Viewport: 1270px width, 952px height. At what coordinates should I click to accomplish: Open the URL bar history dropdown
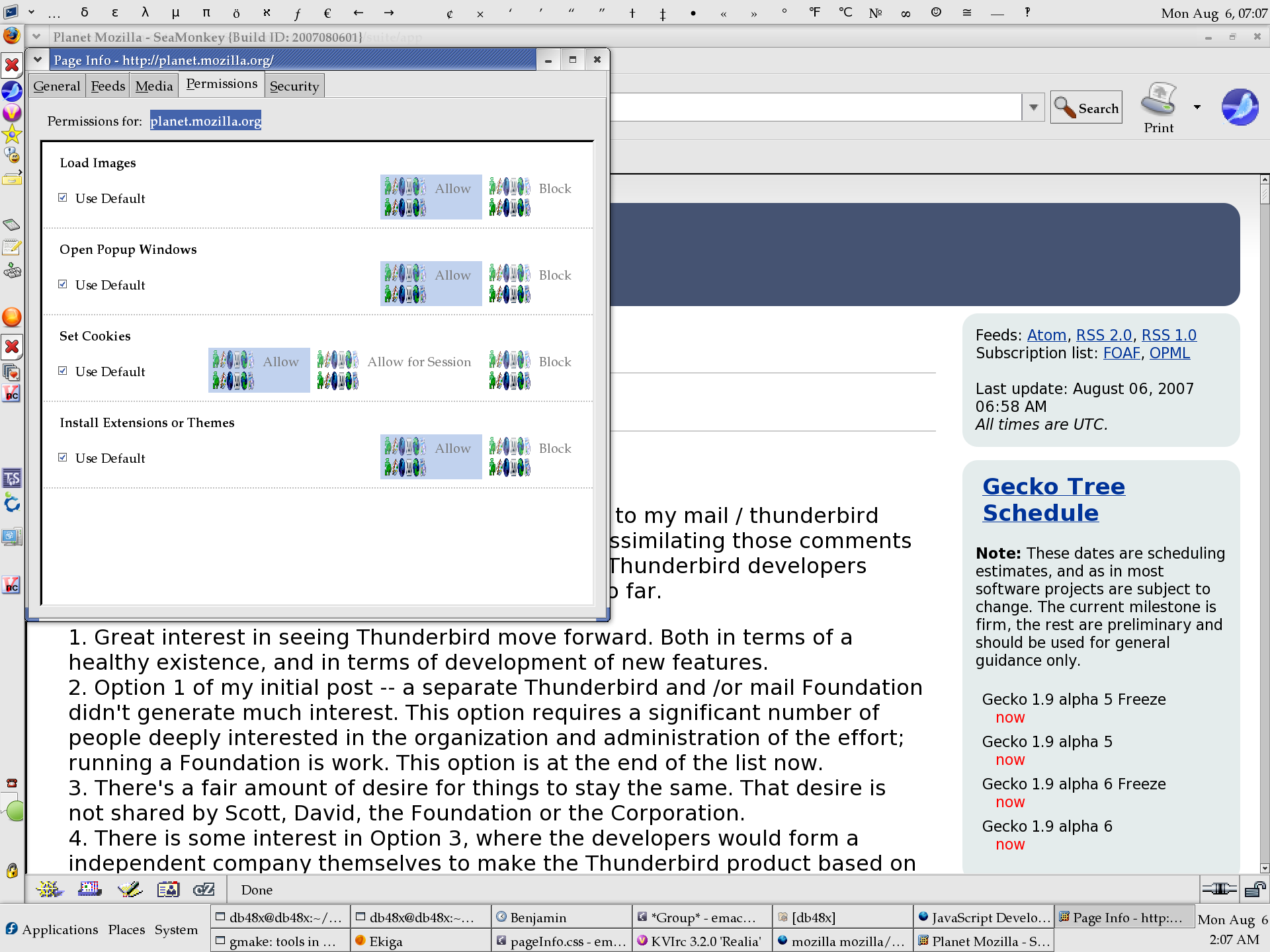pos(1033,107)
